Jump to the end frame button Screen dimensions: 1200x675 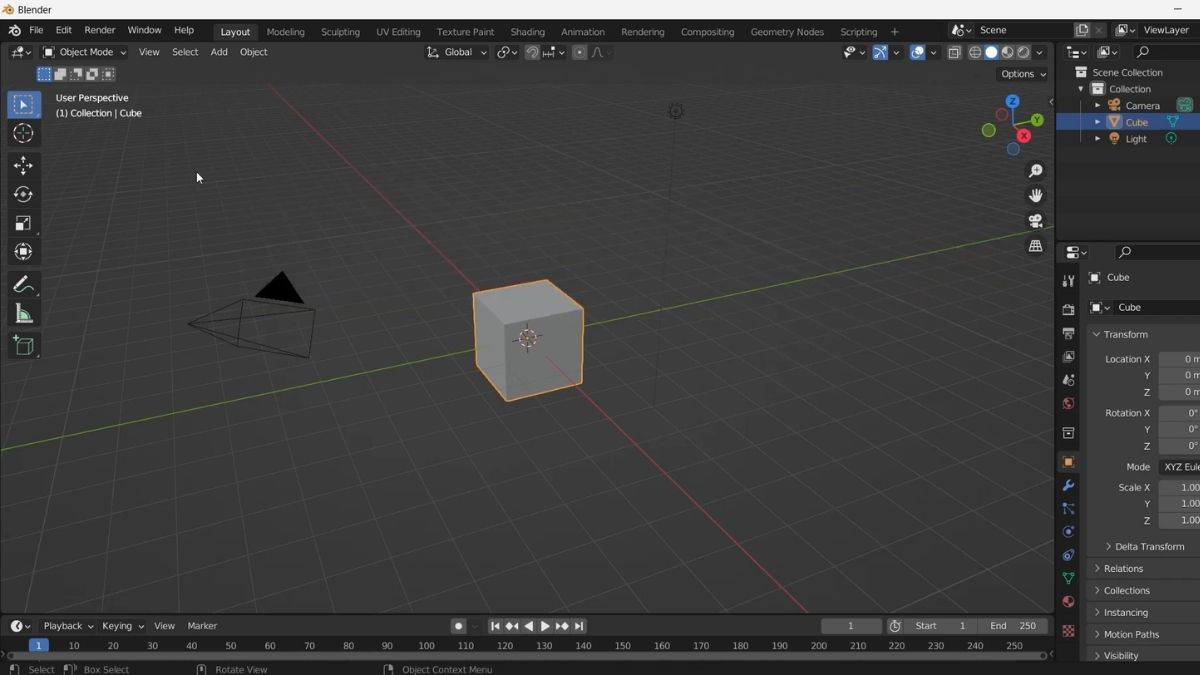tap(579, 626)
